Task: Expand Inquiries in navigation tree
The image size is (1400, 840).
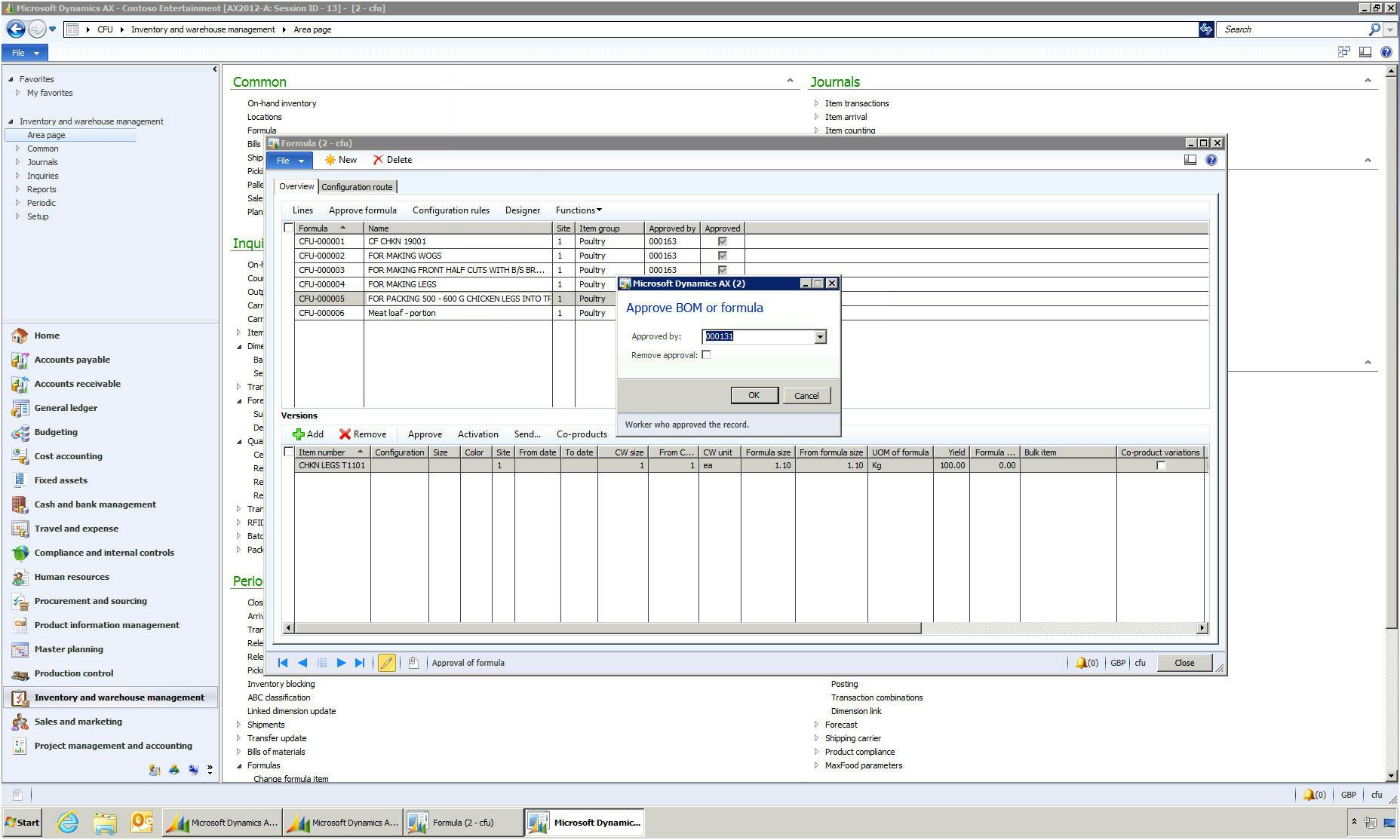Action: (x=17, y=176)
